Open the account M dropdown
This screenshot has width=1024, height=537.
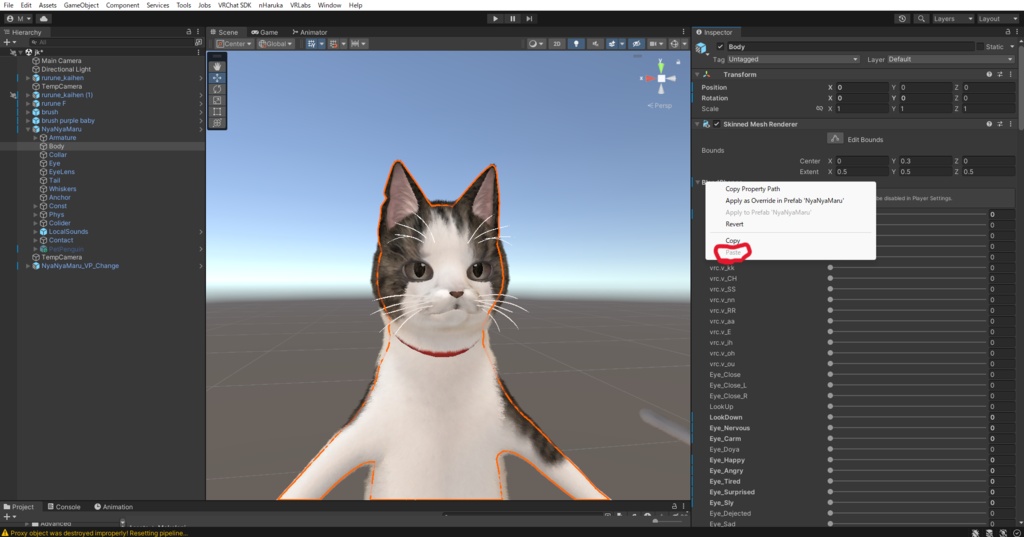point(18,19)
